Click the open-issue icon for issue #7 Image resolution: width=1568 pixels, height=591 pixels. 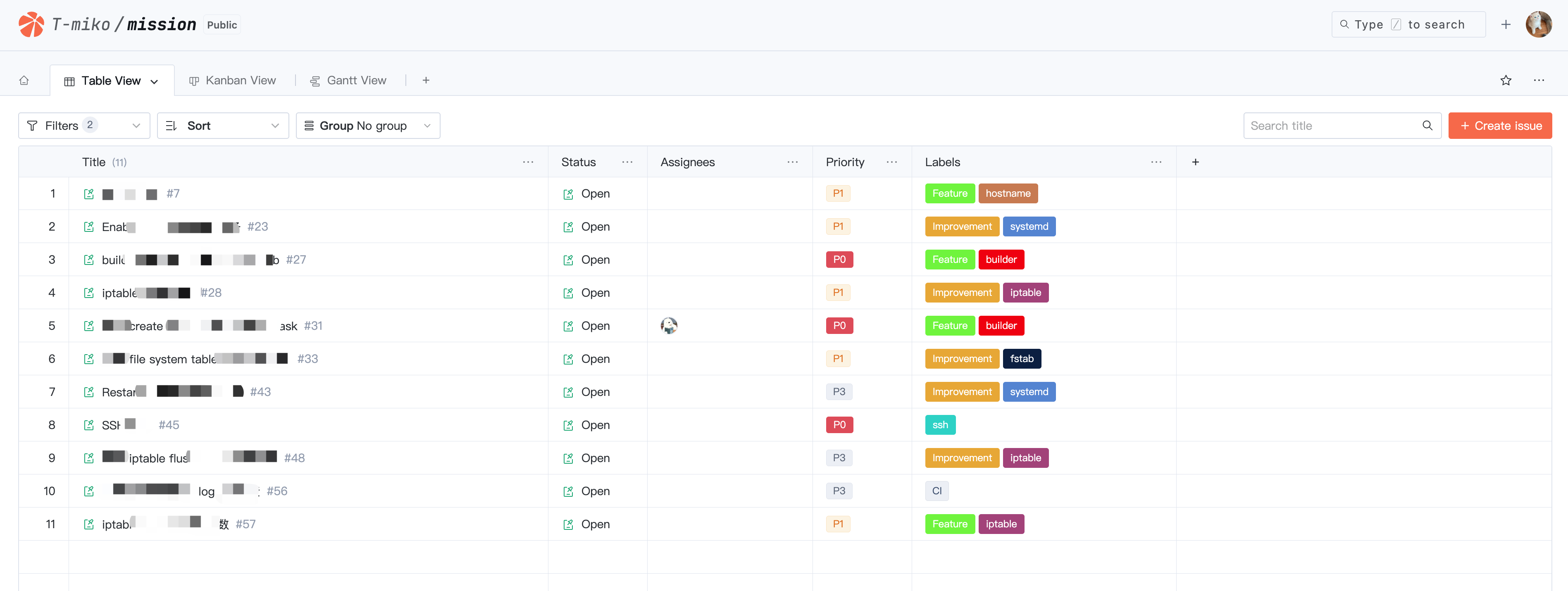pos(89,193)
